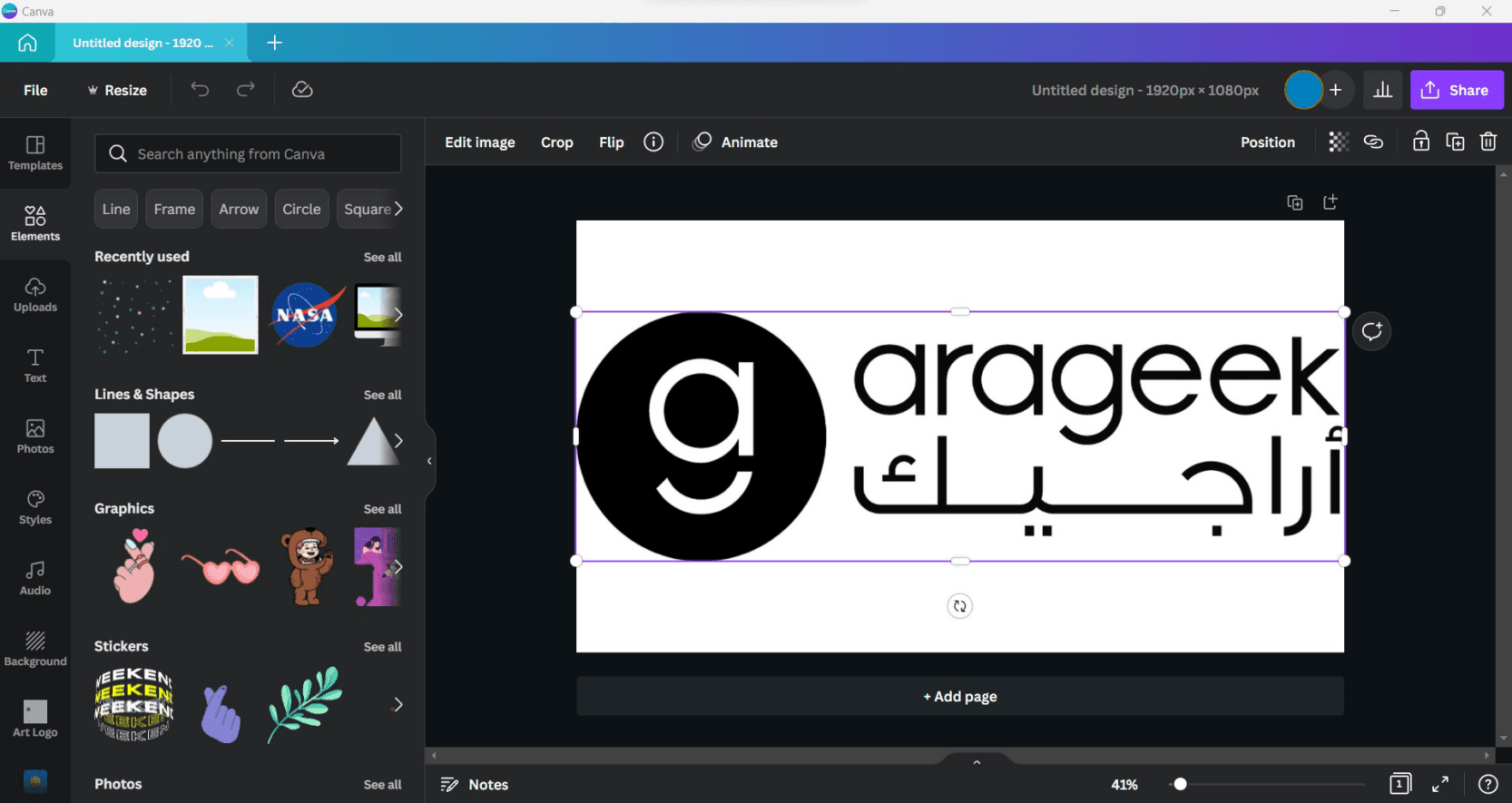Open the Styles sidebar tab
Viewport: 1512px width, 803px height.
35,507
